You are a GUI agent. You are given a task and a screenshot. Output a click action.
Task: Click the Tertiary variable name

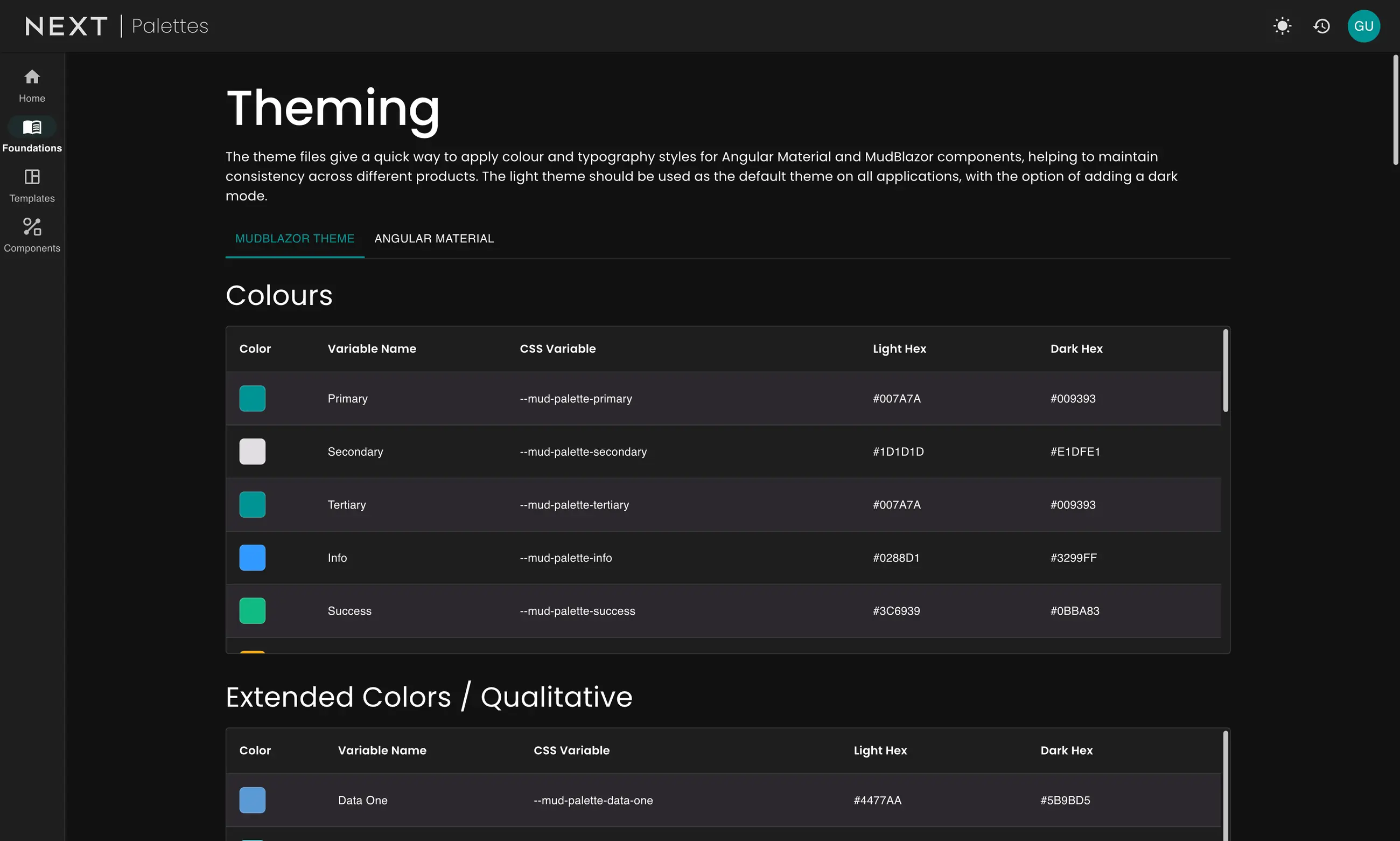[347, 505]
